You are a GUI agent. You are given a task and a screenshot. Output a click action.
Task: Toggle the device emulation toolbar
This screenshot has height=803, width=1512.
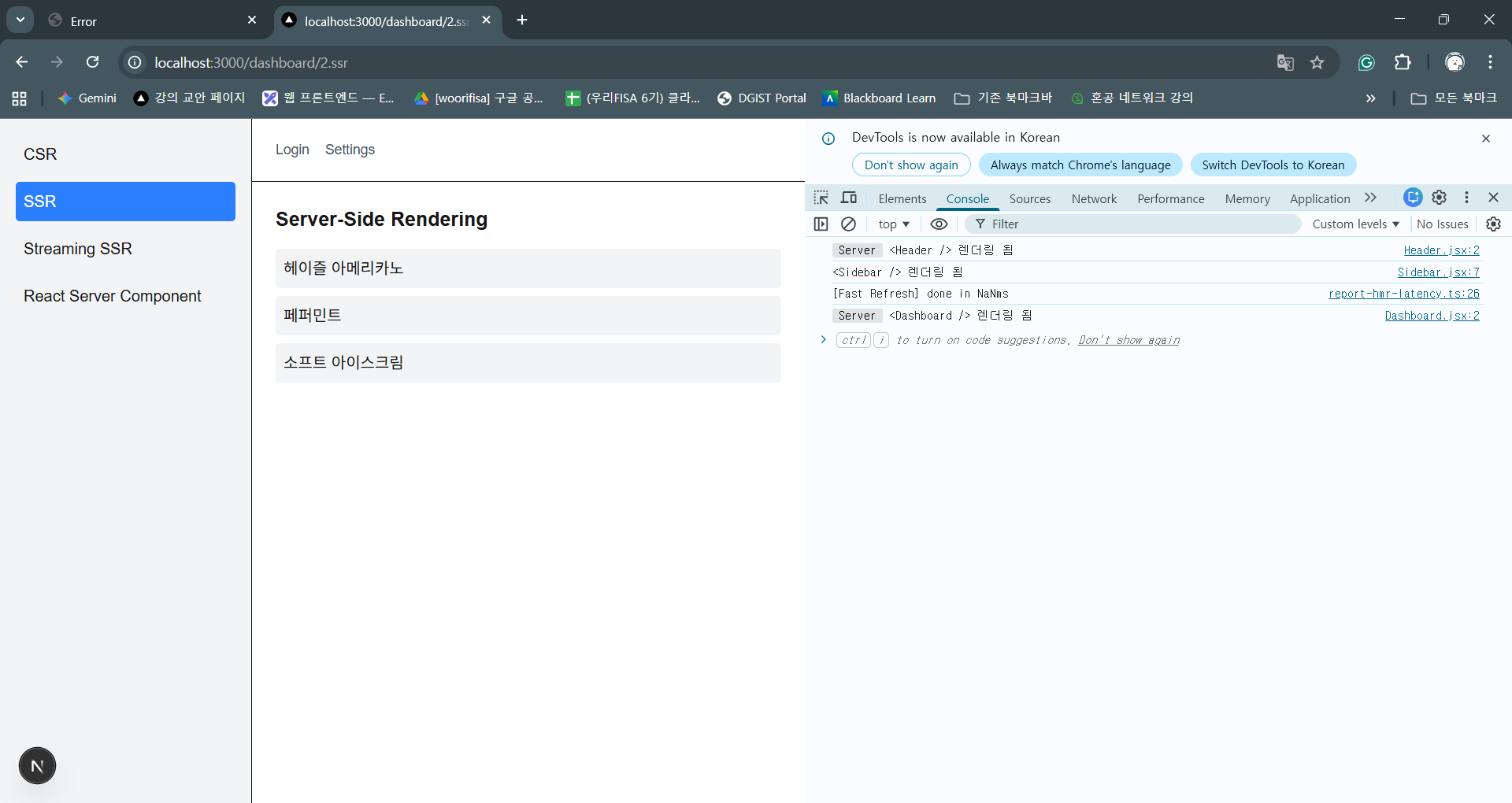click(x=849, y=198)
